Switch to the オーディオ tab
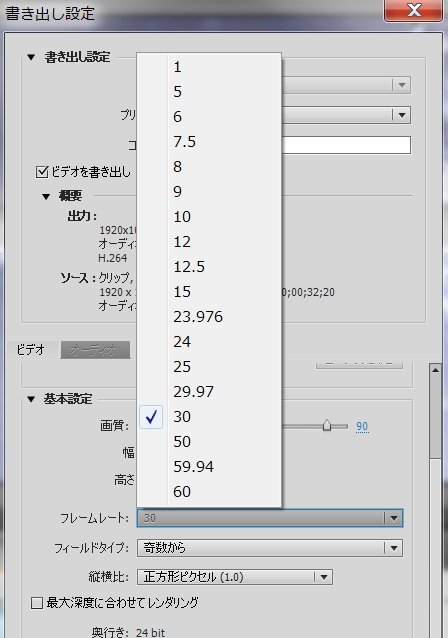The height and width of the screenshot is (638, 448). click(x=95, y=350)
